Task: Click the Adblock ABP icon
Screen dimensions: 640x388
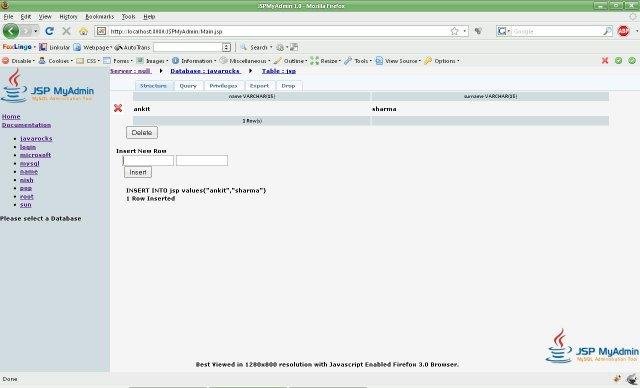Action: click(x=623, y=31)
